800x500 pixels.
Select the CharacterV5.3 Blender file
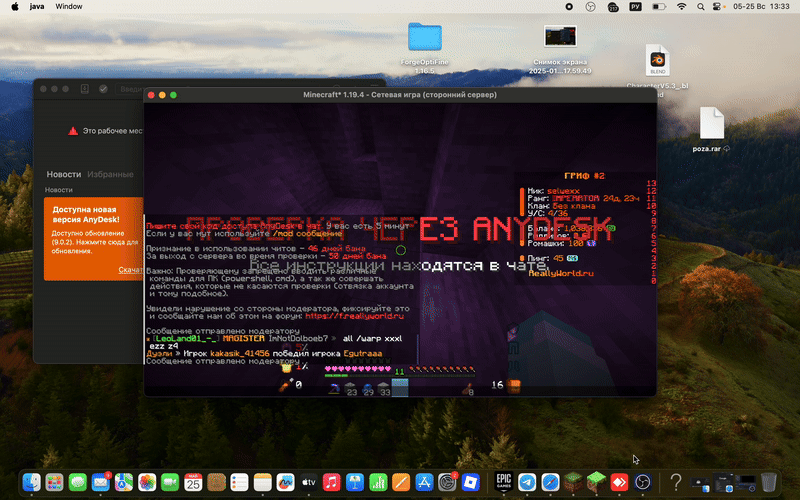(x=657, y=70)
